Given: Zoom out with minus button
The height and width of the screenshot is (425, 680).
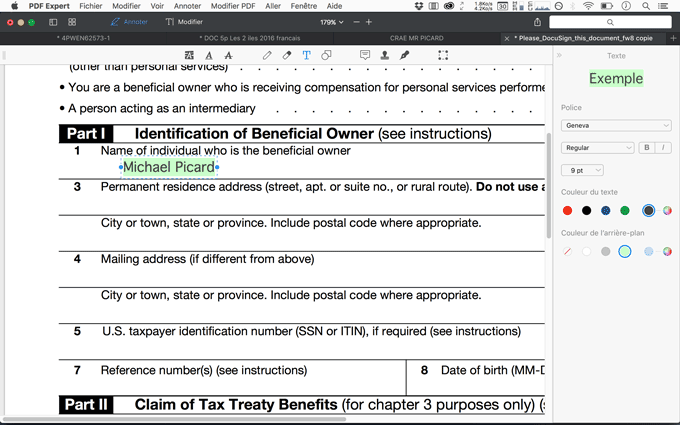Looking at the screenshot, I should (x=356, y=22).
